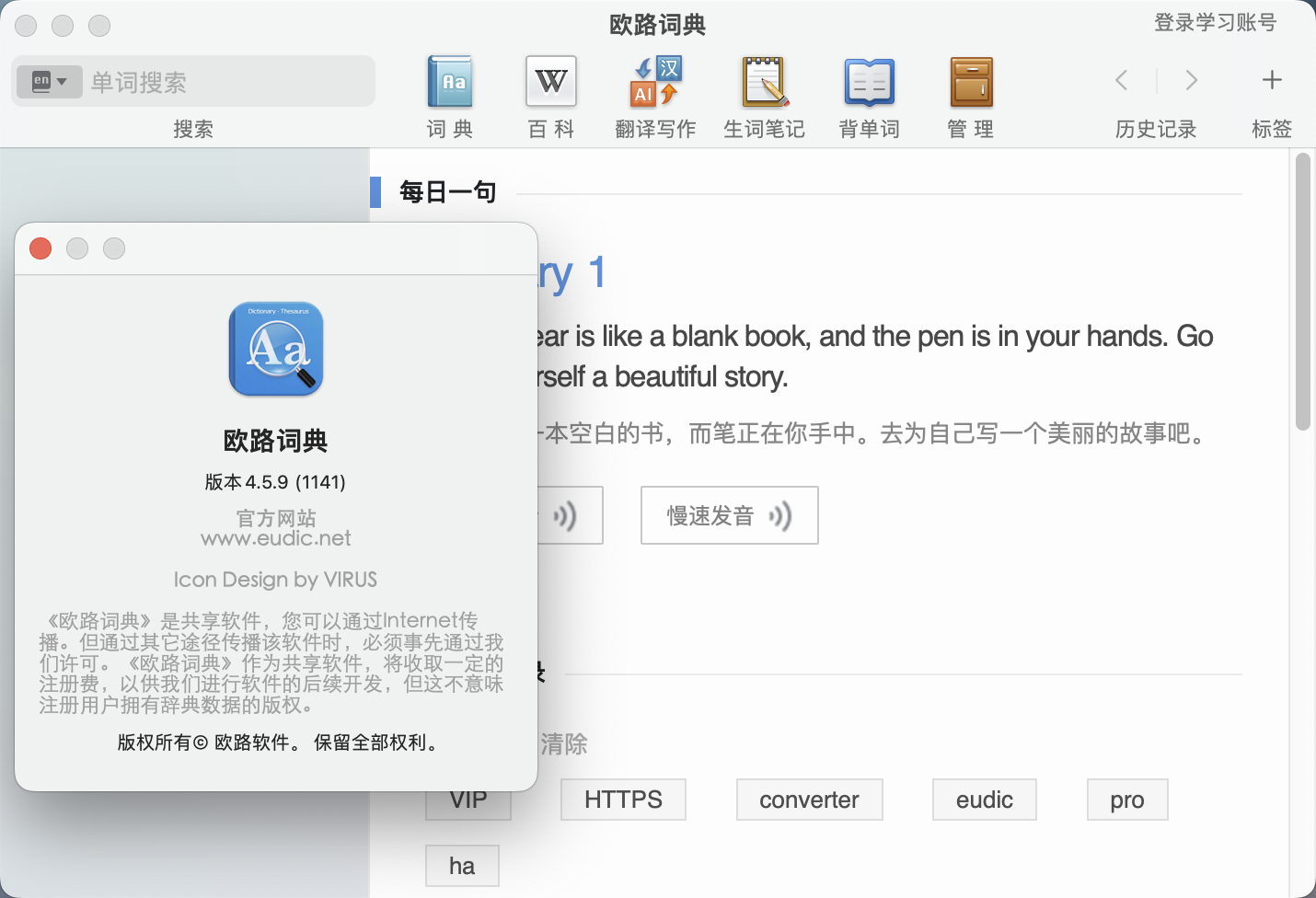
Task: Select the pro history tag
Action: 1126,800
